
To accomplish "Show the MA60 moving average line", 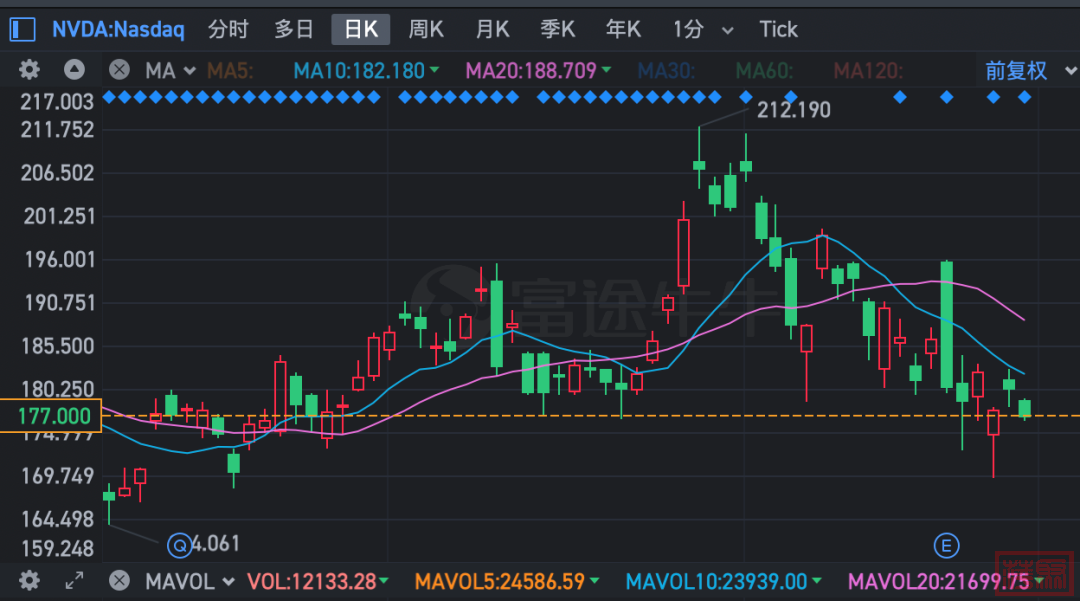I will click(766, 71).
